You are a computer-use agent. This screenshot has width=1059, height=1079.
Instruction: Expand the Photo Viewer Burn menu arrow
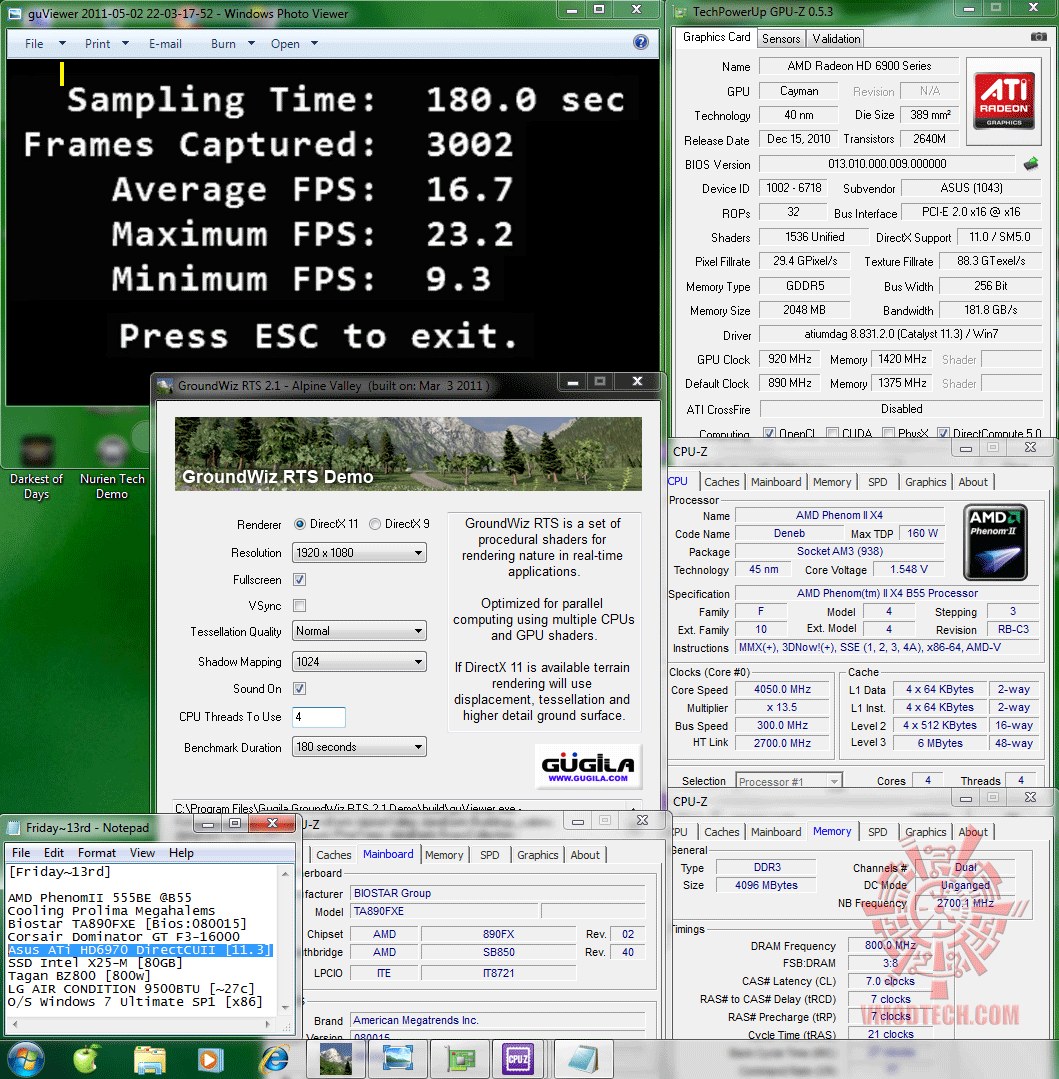tap(251, 43)
